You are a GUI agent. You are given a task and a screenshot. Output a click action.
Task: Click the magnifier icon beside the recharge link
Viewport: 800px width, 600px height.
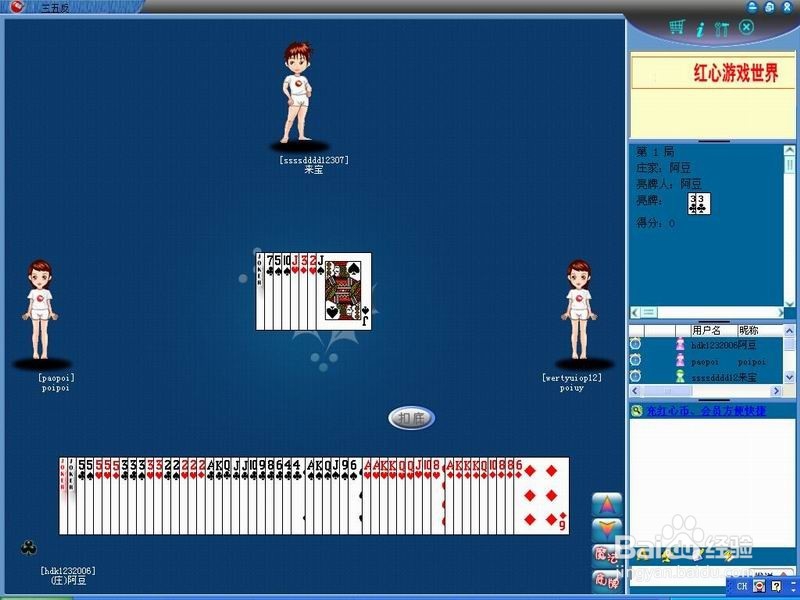(x=636, y=411)
